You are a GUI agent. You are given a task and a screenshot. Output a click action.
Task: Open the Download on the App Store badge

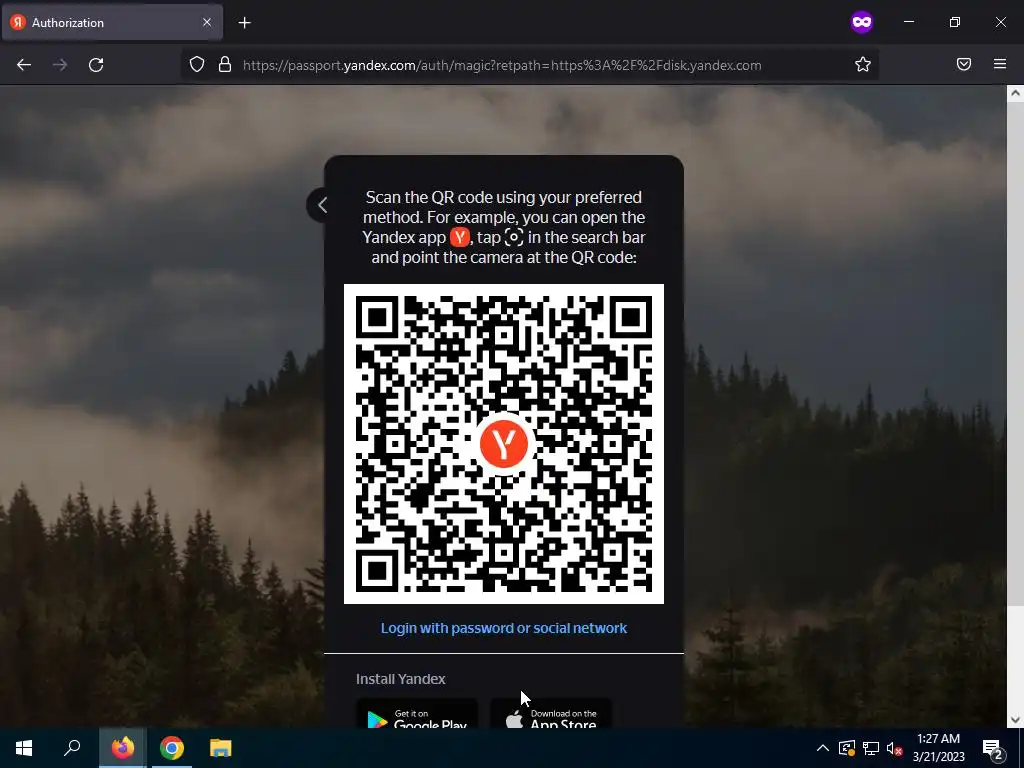(x=551, y=714)
